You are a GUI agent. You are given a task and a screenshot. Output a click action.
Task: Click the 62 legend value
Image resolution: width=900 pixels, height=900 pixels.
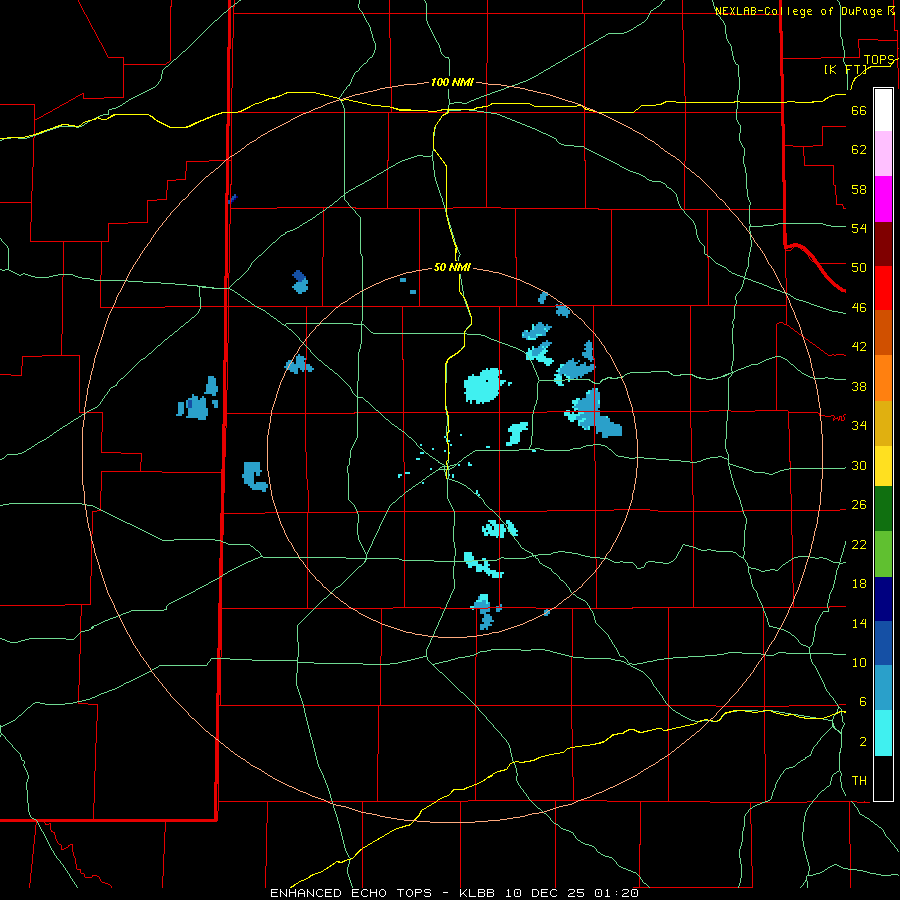click(x=859, y=150)
